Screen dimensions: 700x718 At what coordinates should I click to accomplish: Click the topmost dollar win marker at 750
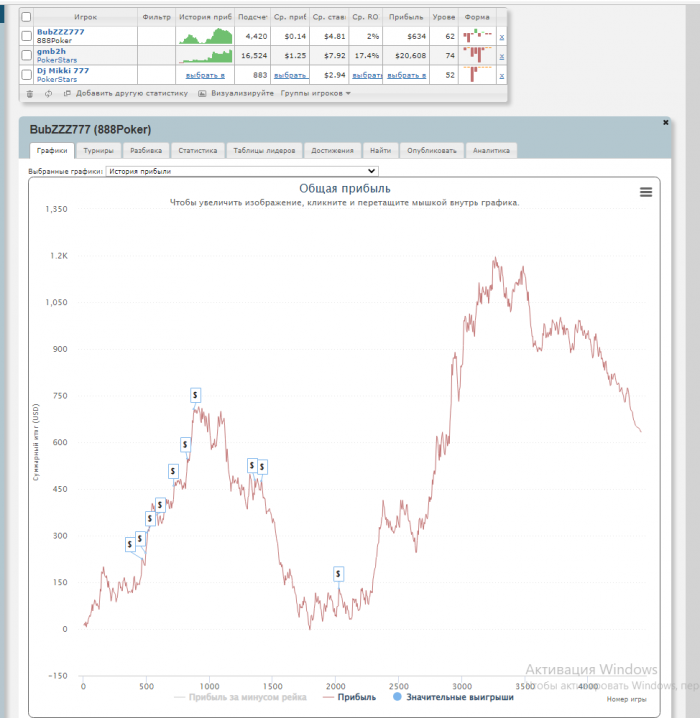[x=195, y=395]
